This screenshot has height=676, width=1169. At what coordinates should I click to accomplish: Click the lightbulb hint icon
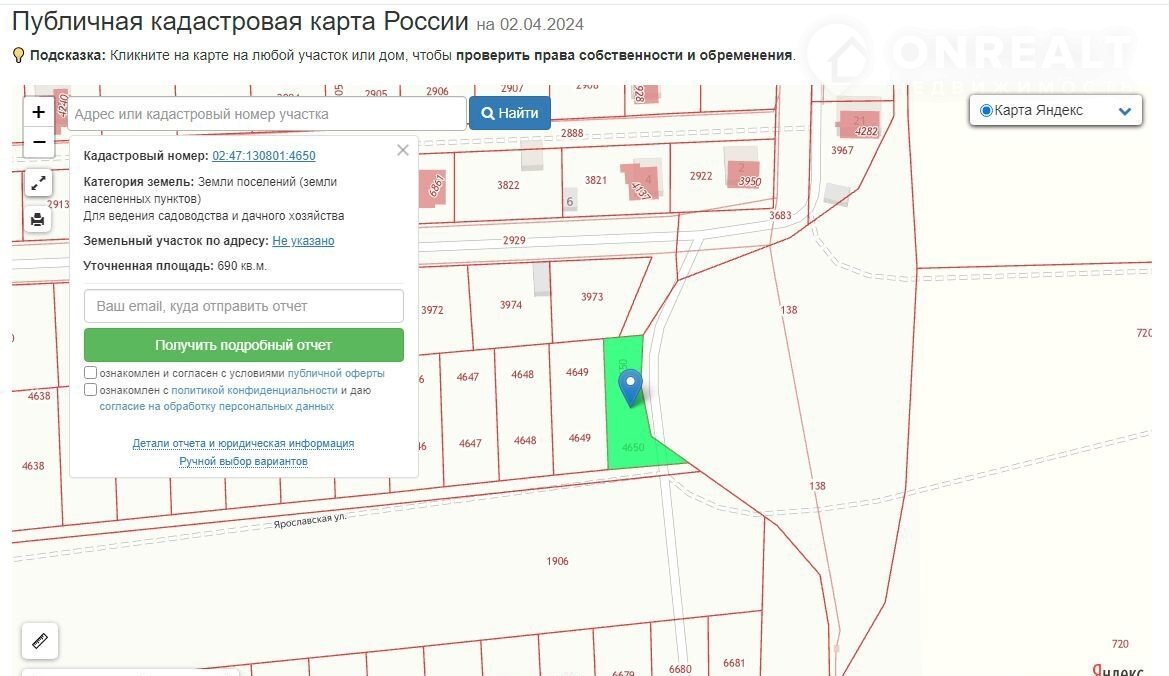(18, 55)
